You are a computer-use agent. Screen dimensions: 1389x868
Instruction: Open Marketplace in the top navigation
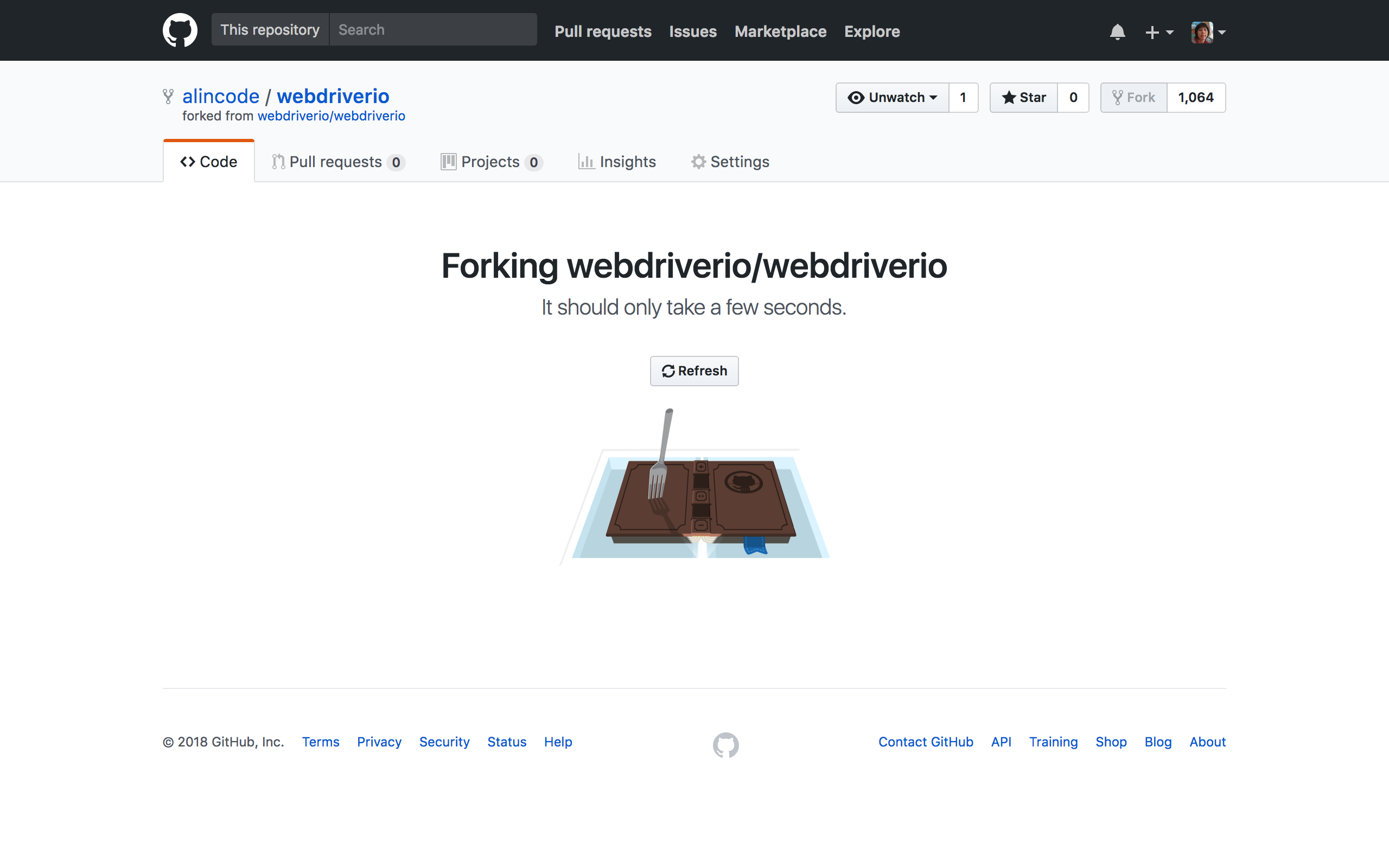pyautogui.click(x=780, y=31)
